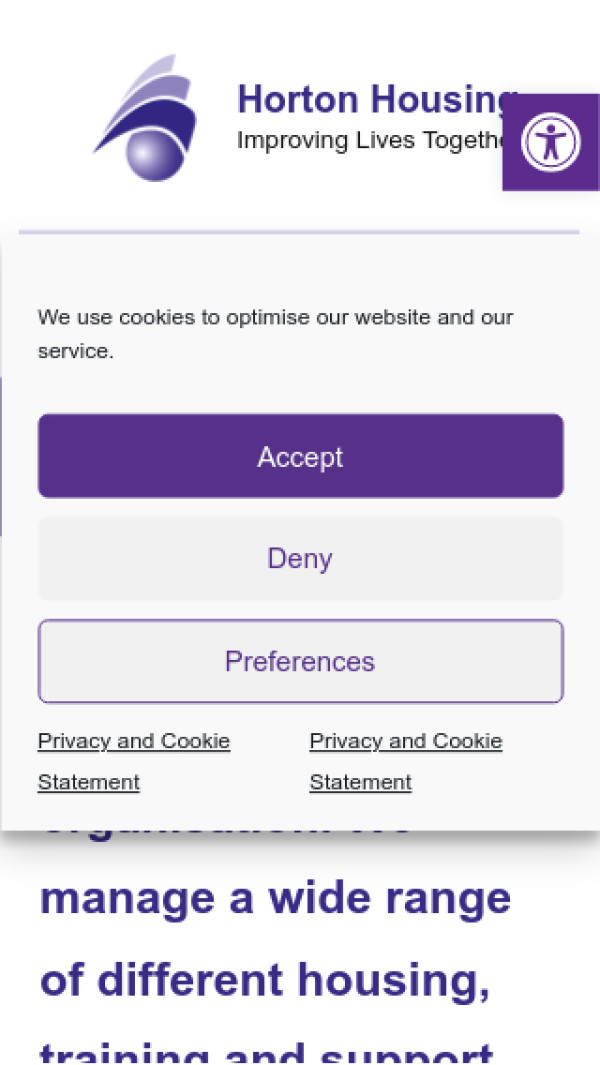Click the "of different housing," heading line
The height and width of the screenshot is (1065, 600).
click(265, 980)
